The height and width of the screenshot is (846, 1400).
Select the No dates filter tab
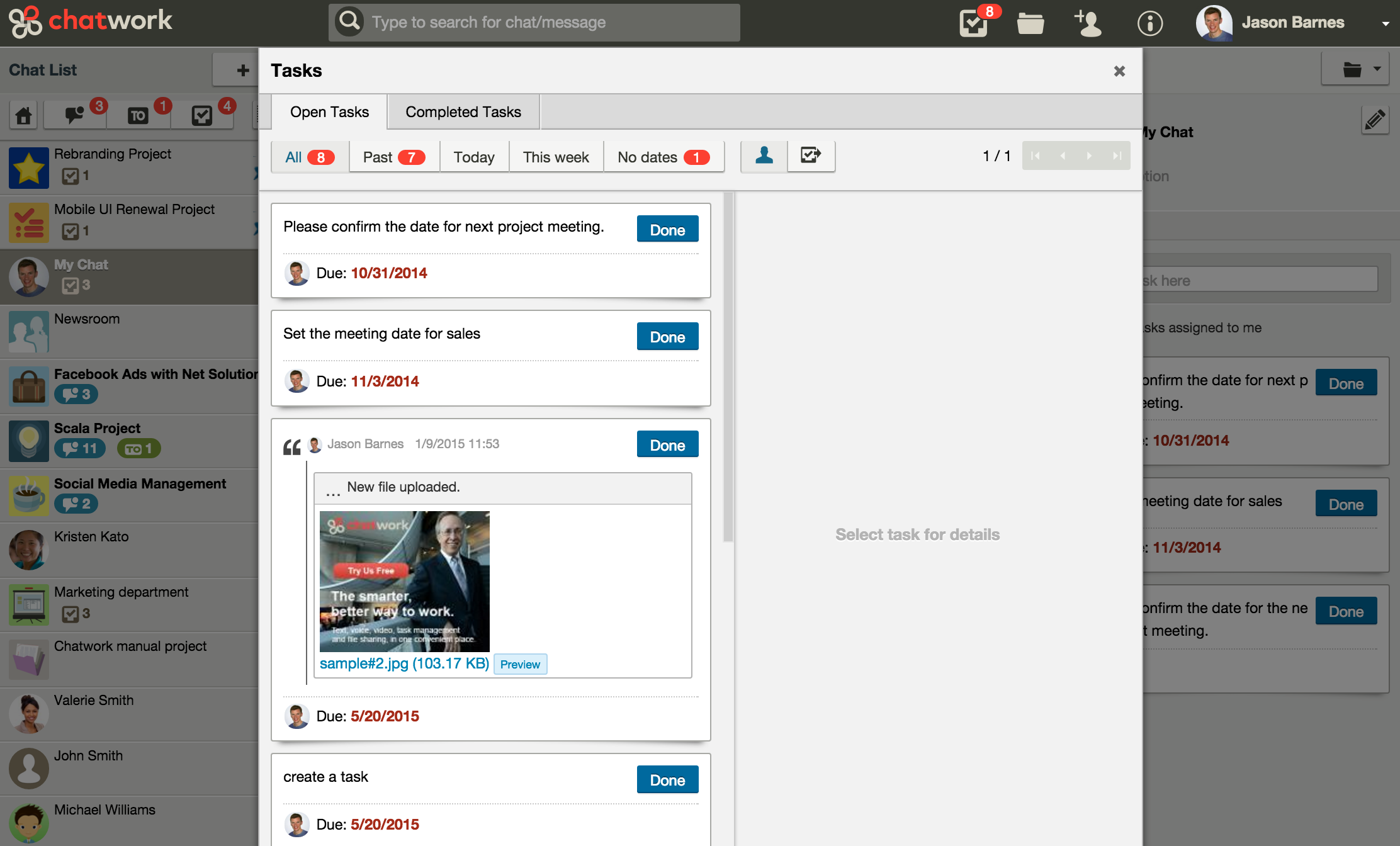[663, 157]
